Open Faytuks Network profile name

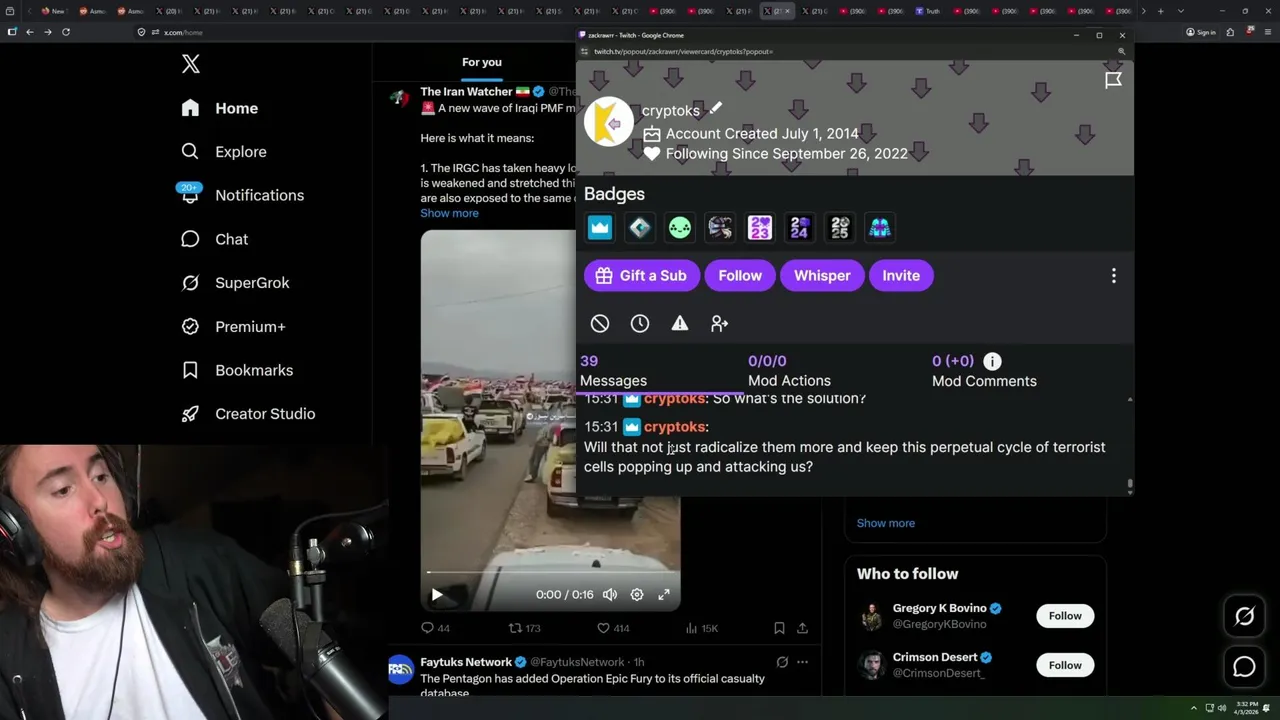tap(467, 662)
